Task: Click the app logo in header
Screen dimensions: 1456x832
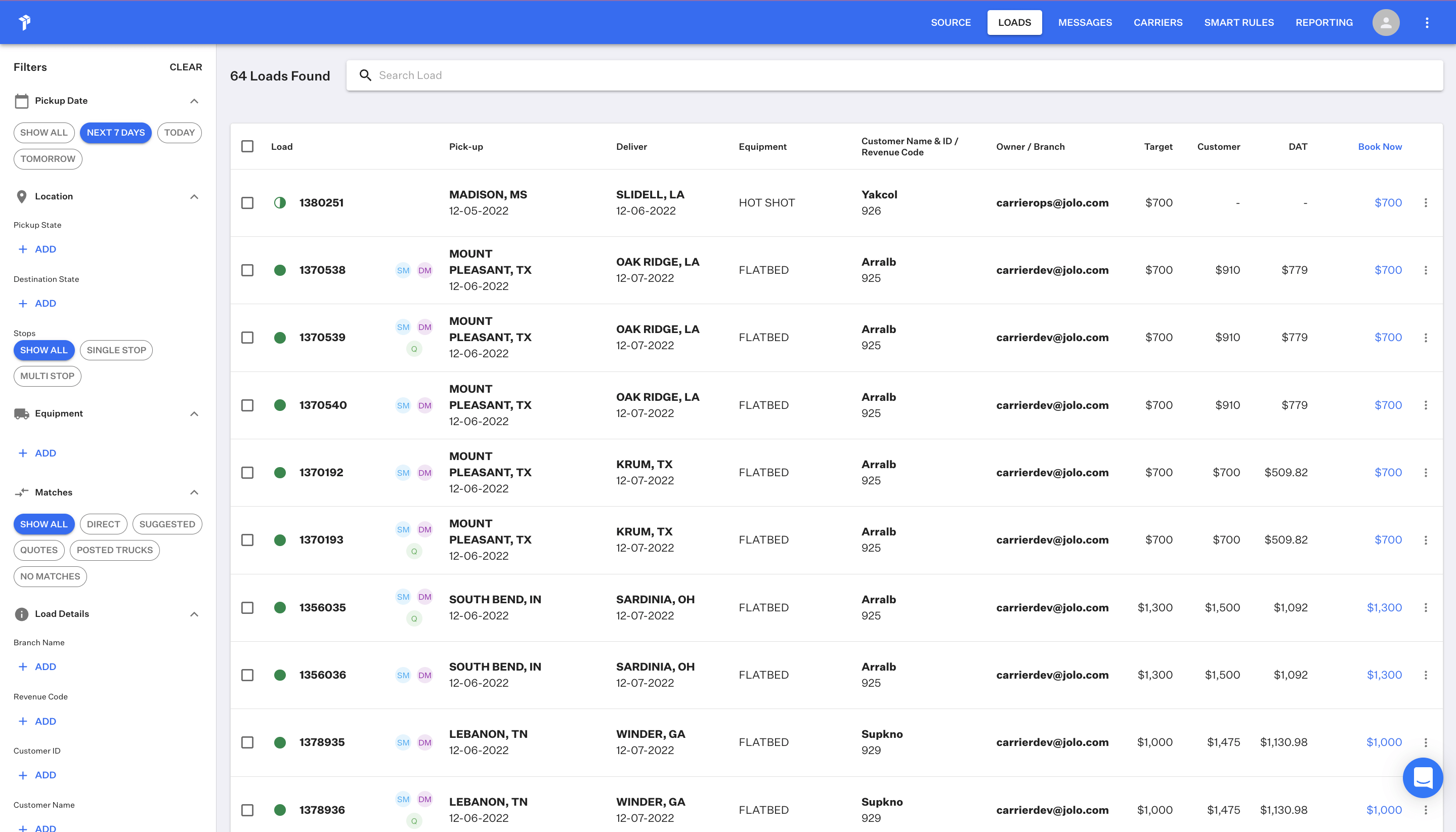Action: tap(25, 22)
